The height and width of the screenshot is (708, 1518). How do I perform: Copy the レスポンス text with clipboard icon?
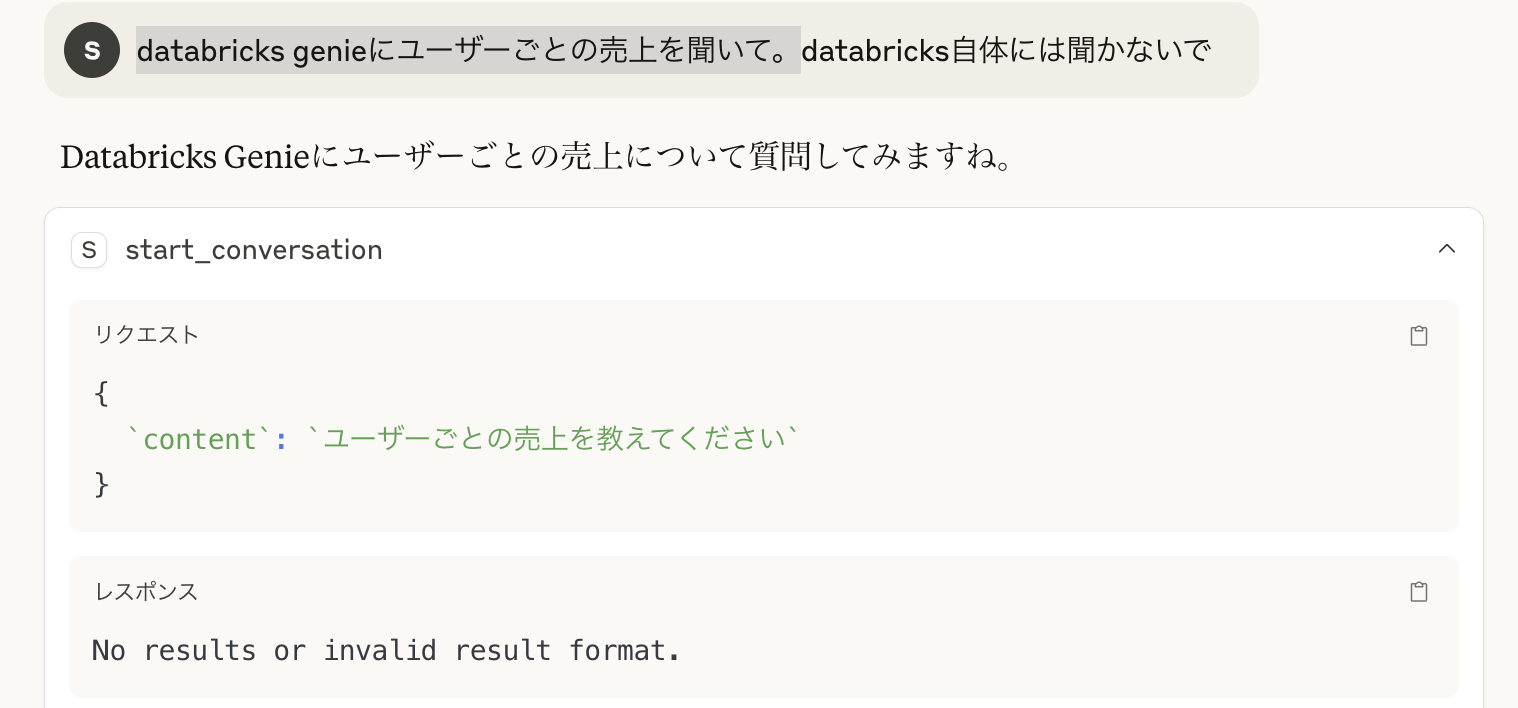1418,592
